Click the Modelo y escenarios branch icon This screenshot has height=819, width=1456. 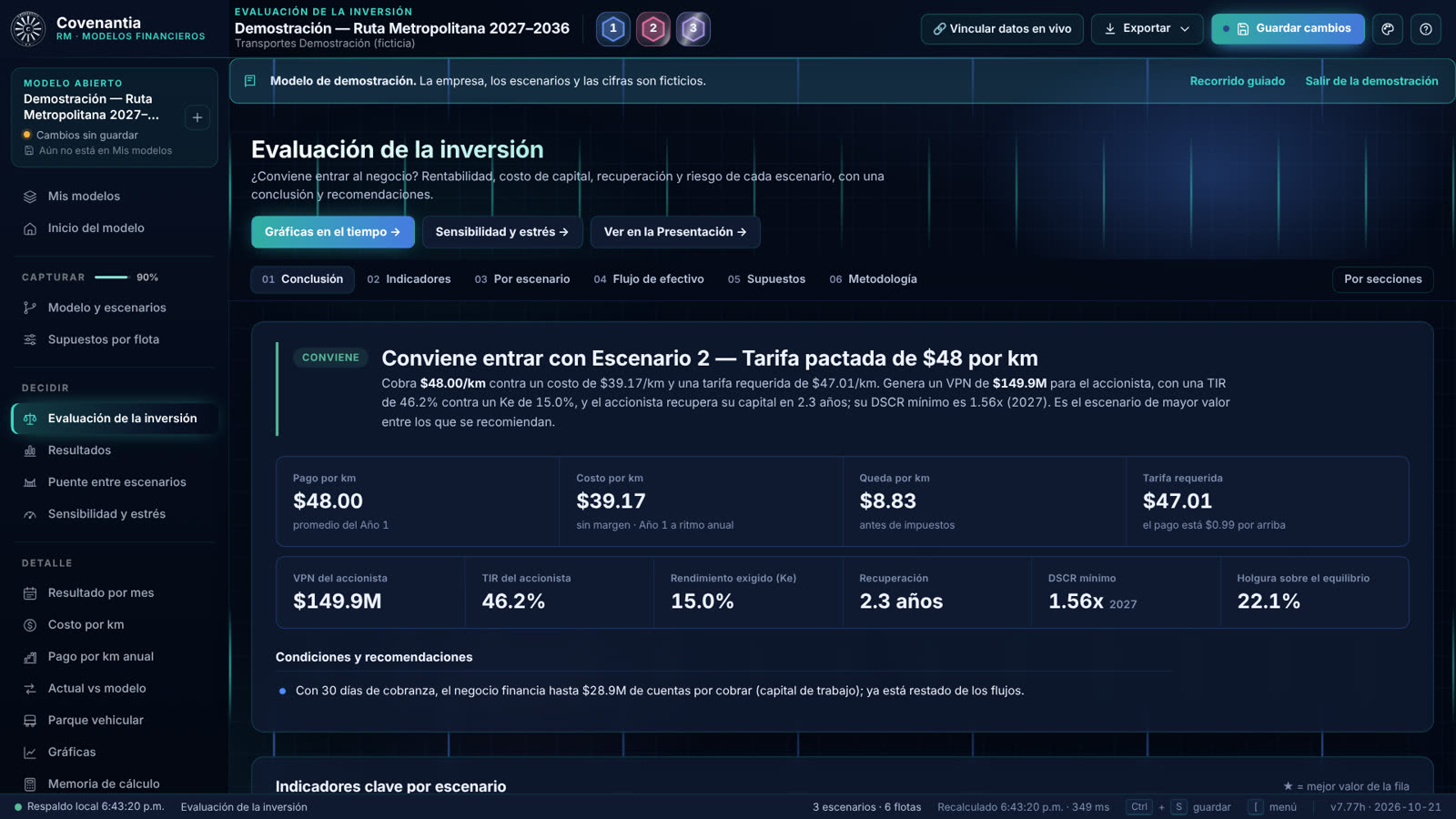tap(30, 308)
